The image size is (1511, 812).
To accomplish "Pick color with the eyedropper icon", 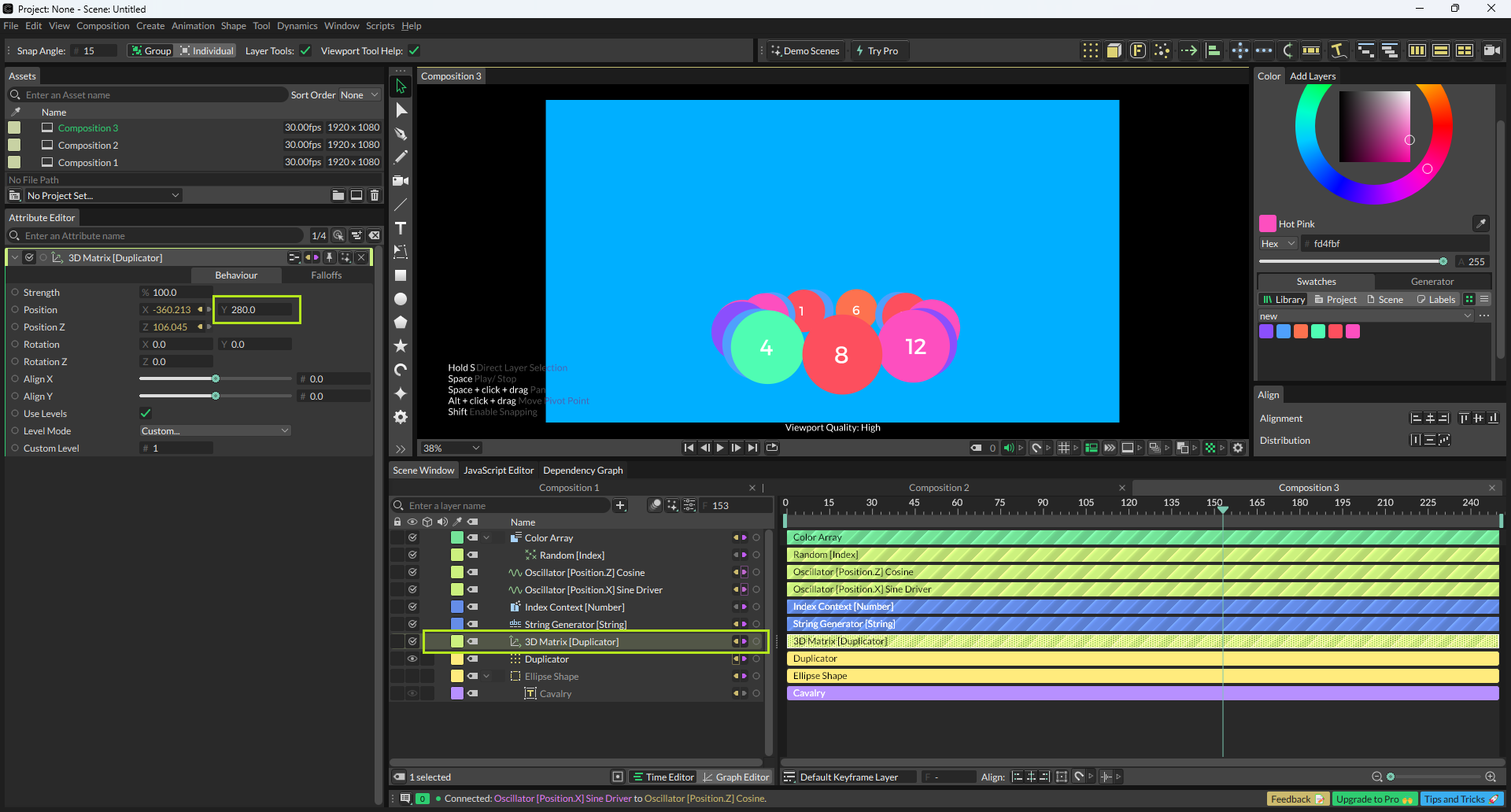I will [1480, 223].
